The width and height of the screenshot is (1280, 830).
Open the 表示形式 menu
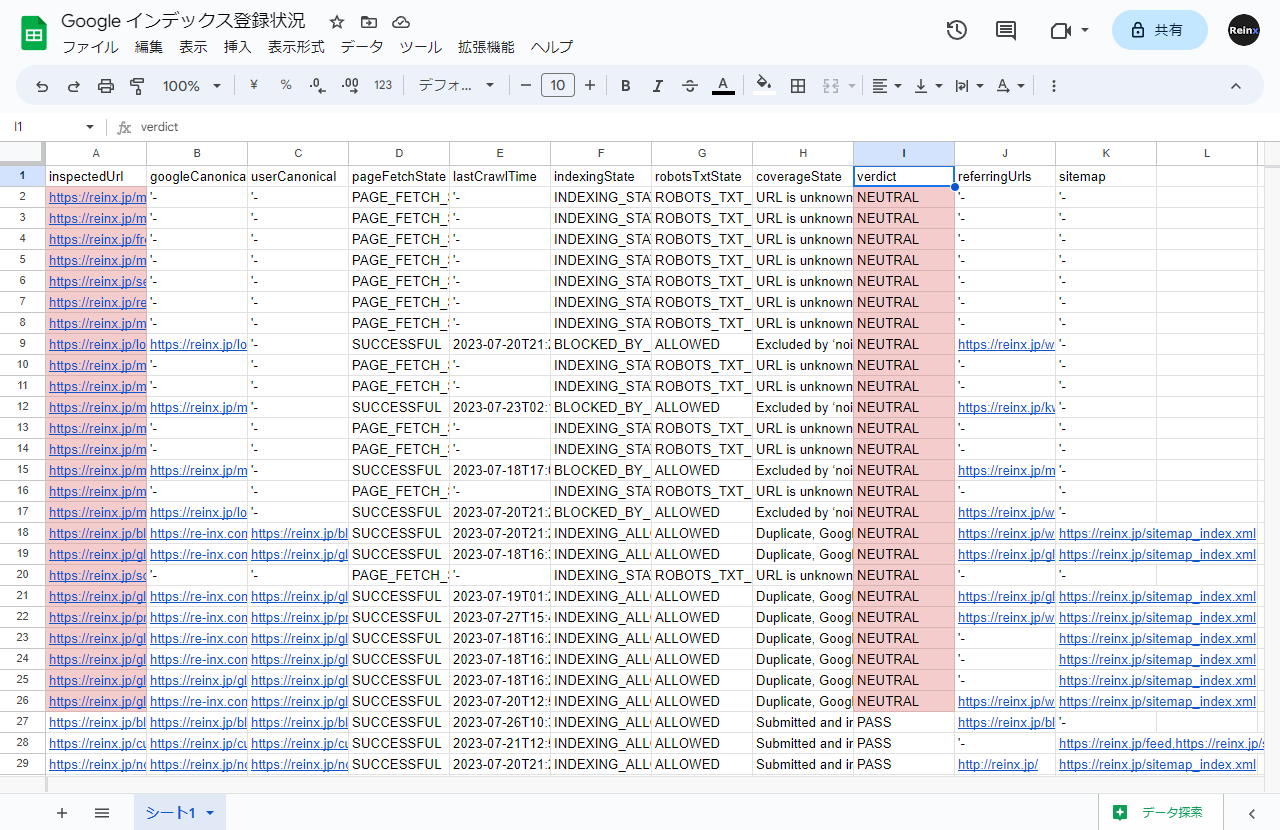coord(296,47)
